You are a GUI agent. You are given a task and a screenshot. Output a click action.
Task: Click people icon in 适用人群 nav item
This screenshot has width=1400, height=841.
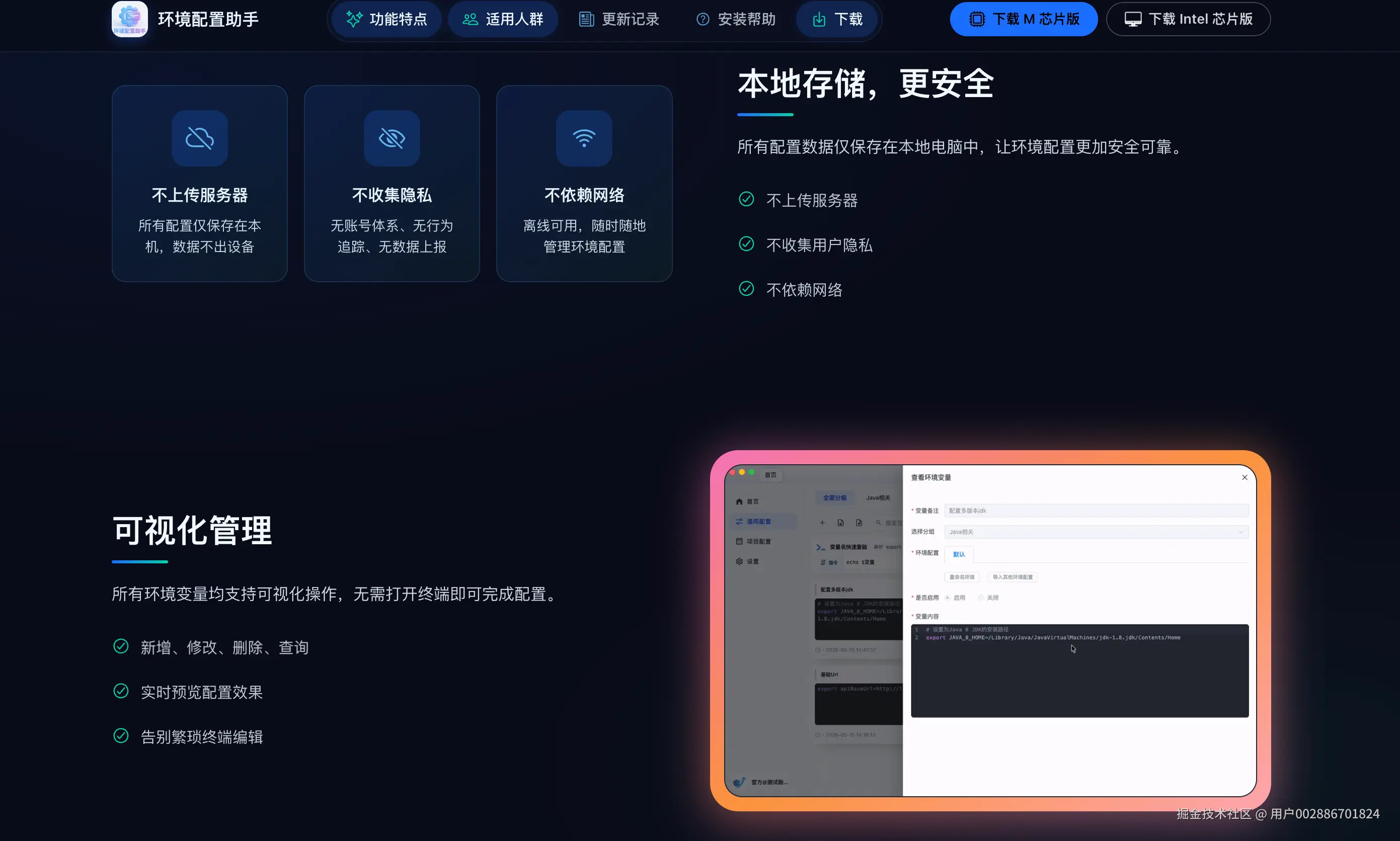coord(470,19)
